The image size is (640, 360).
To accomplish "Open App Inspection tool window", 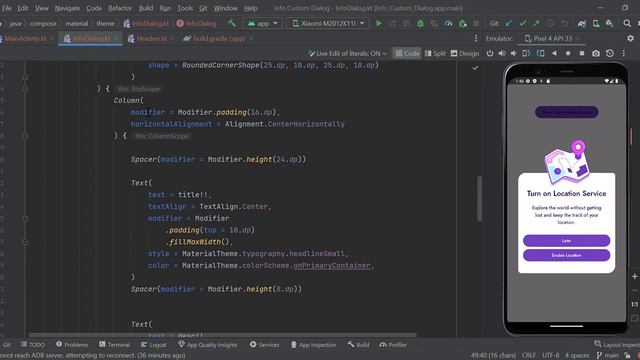I will pyautogui.click(x=313, y=344).
